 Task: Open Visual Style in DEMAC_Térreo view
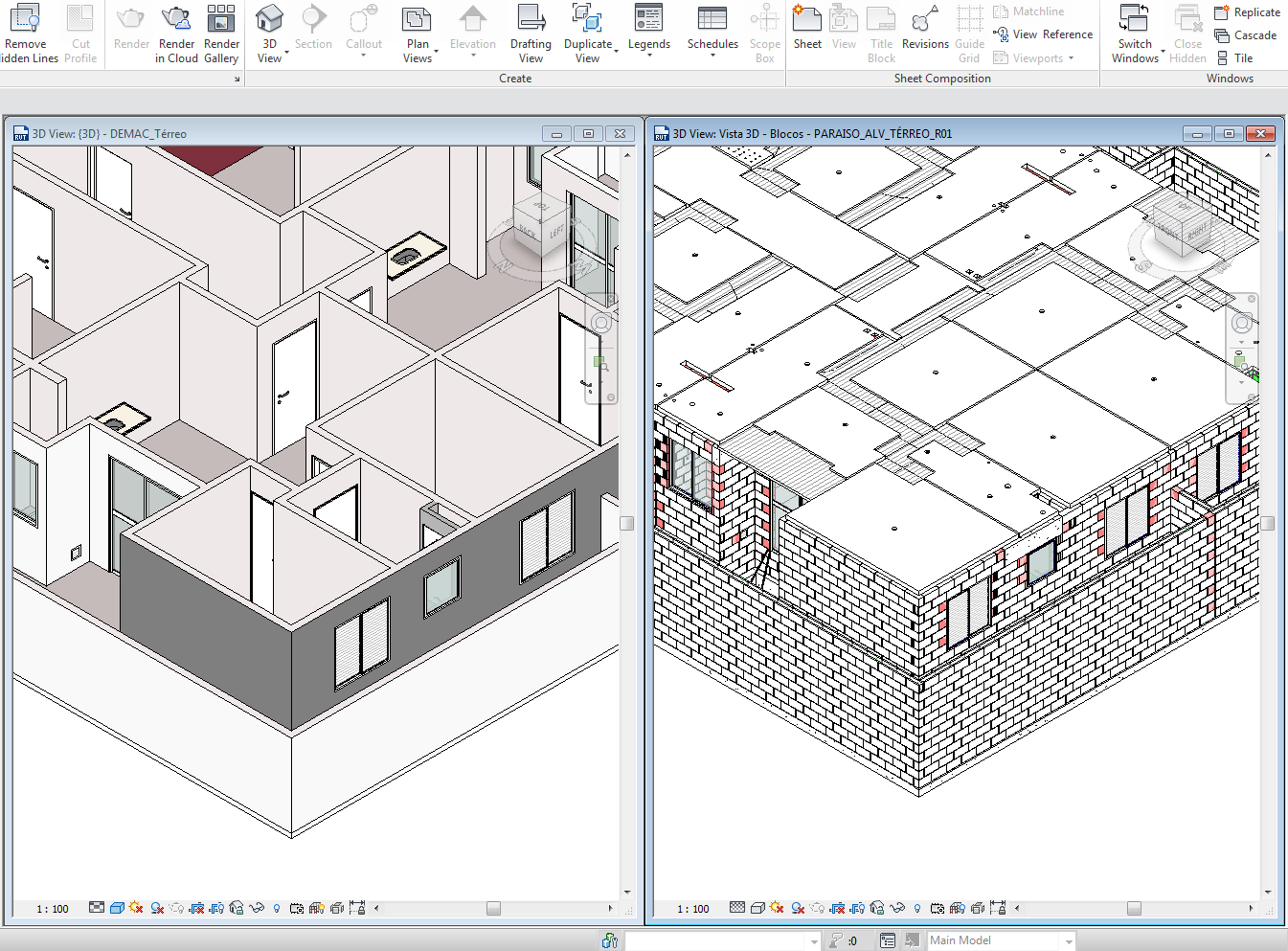point(117,908)
